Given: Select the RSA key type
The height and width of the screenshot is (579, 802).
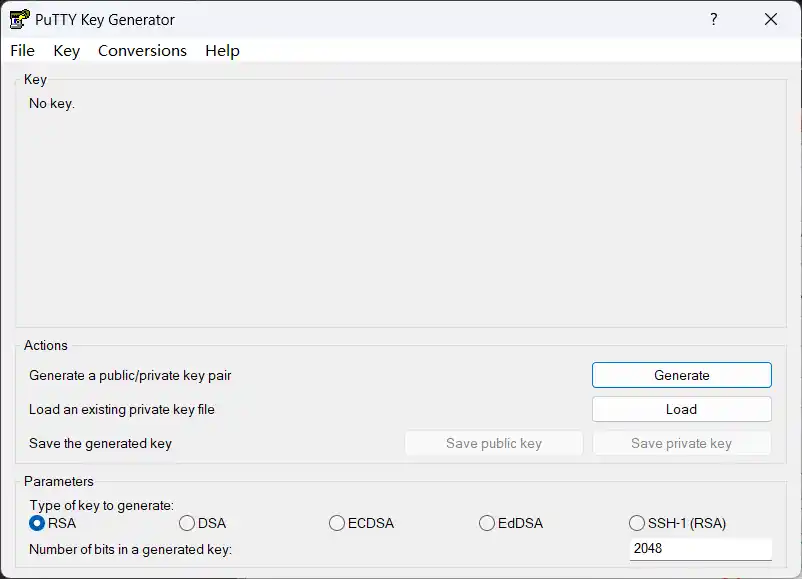Looking at the screenshot, I should (53, 523).
